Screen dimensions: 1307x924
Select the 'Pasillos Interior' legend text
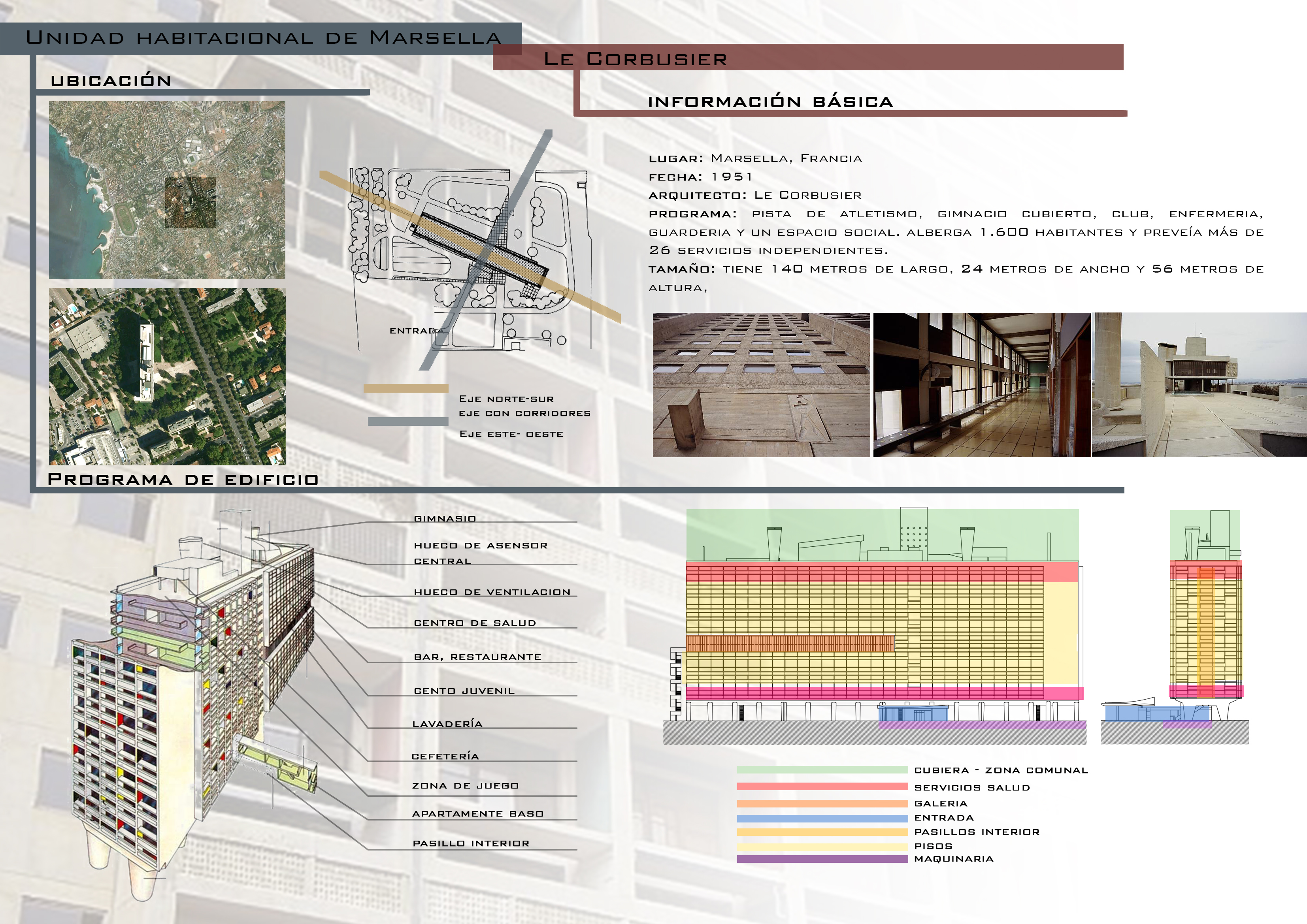[x=977, y=832]
